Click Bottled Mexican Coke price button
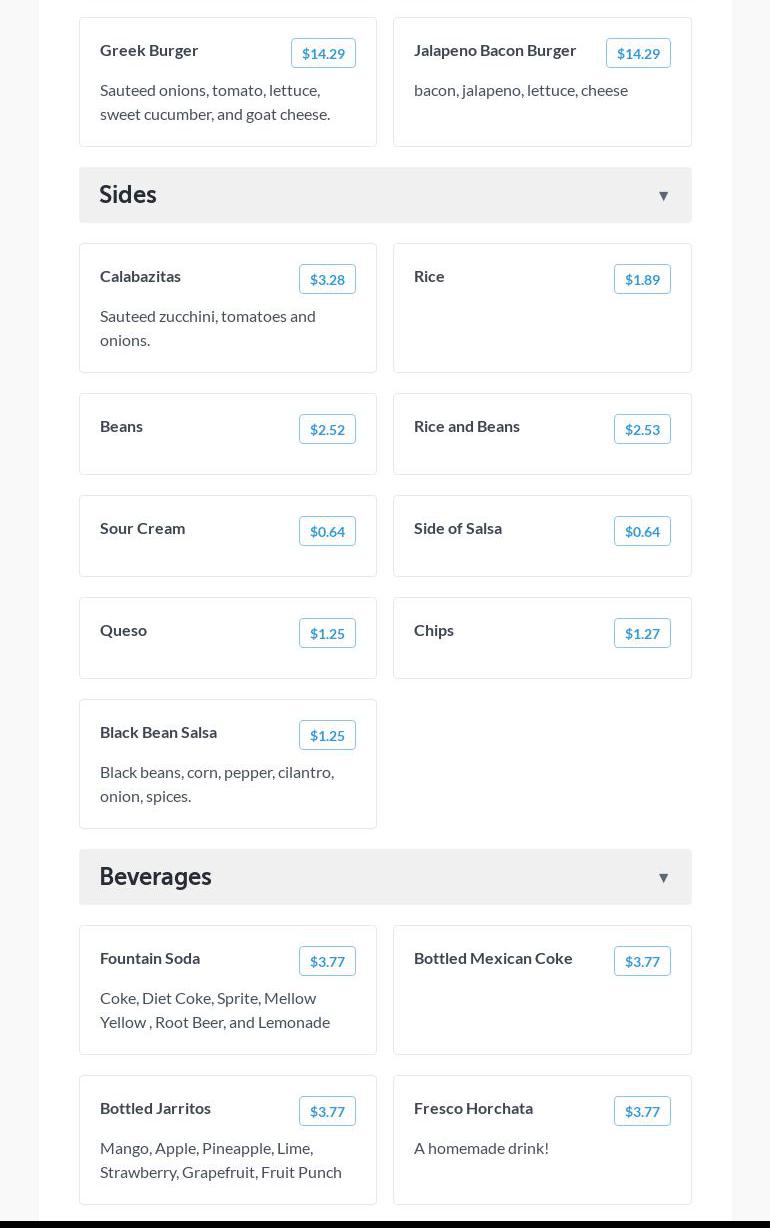Screen dimensions: 770x1228 point(642,962)
